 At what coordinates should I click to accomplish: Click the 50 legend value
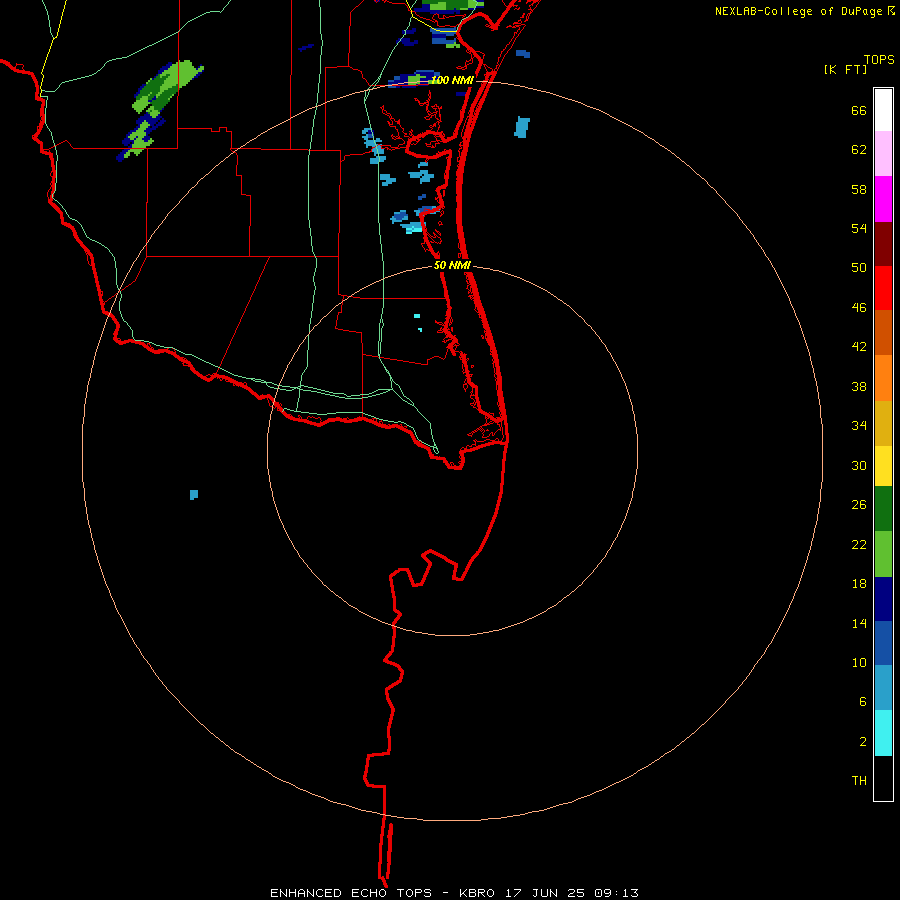point(859,267)
